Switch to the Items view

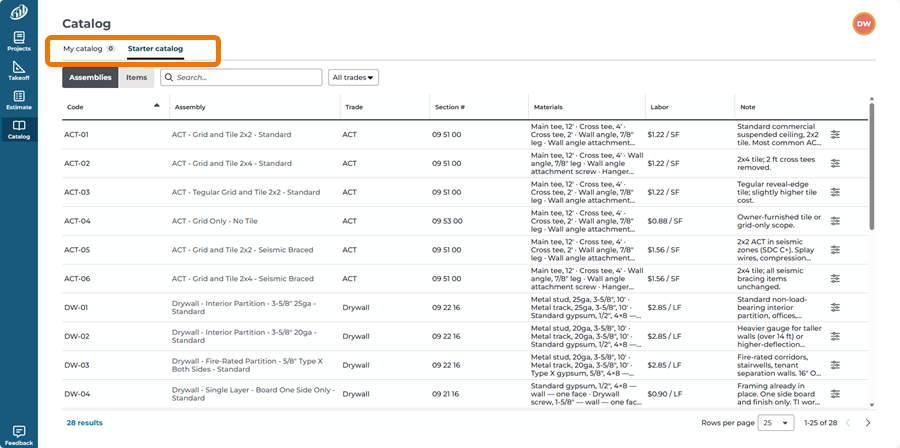pyautogui.click(x=137, y=77)
